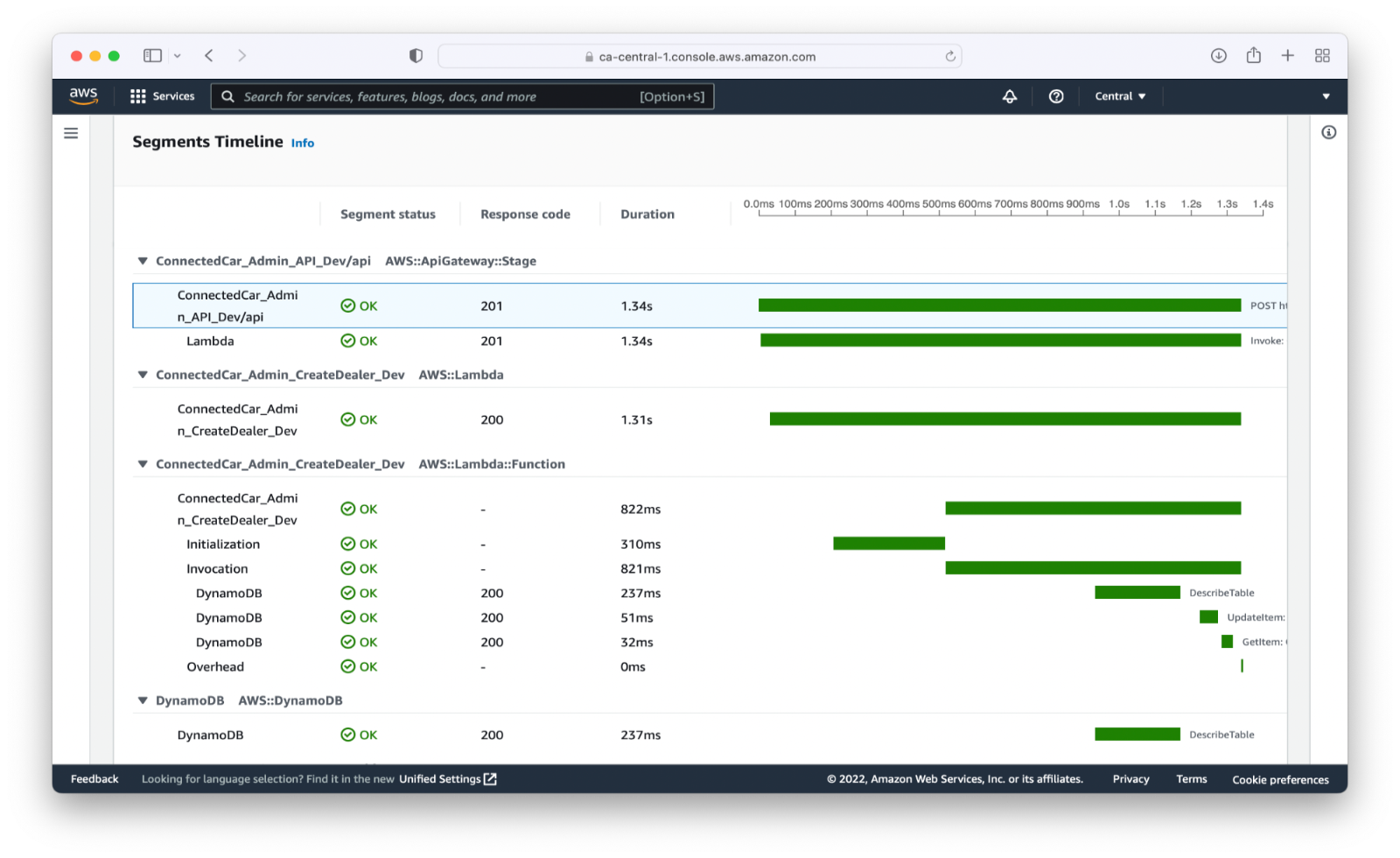Open the info panel icon on right

1329,132
